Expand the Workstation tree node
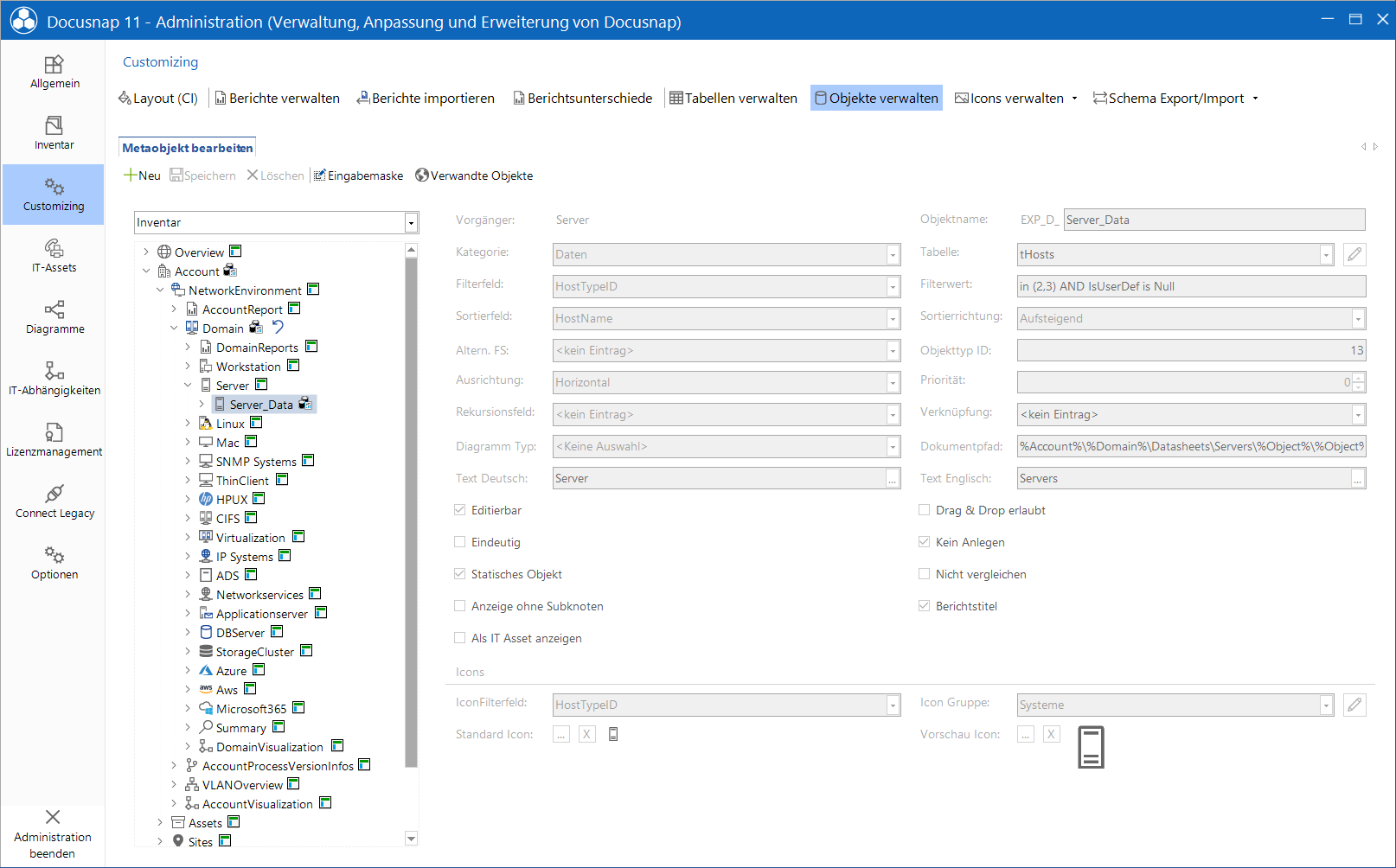 187,367
